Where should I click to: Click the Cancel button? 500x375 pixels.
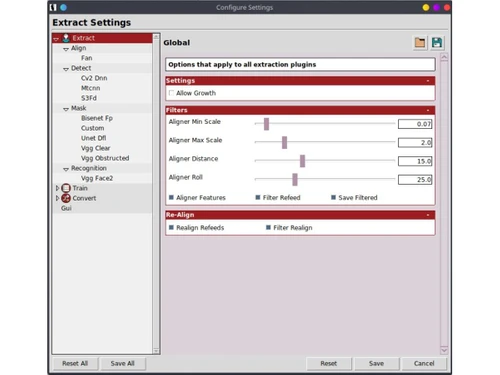[x=424, y=363]
